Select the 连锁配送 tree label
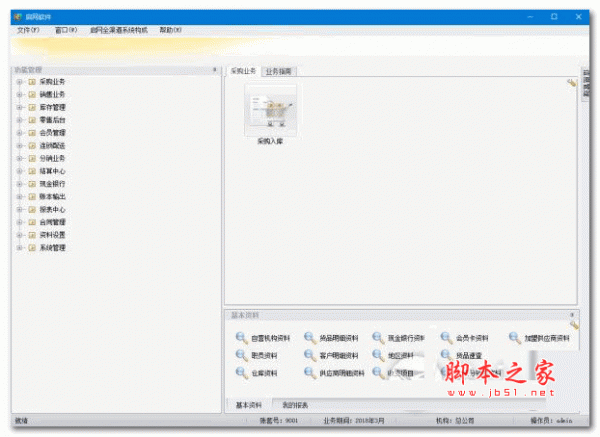Image resolution: width=600 pixels, height=437 pixels. coord(52,146)
